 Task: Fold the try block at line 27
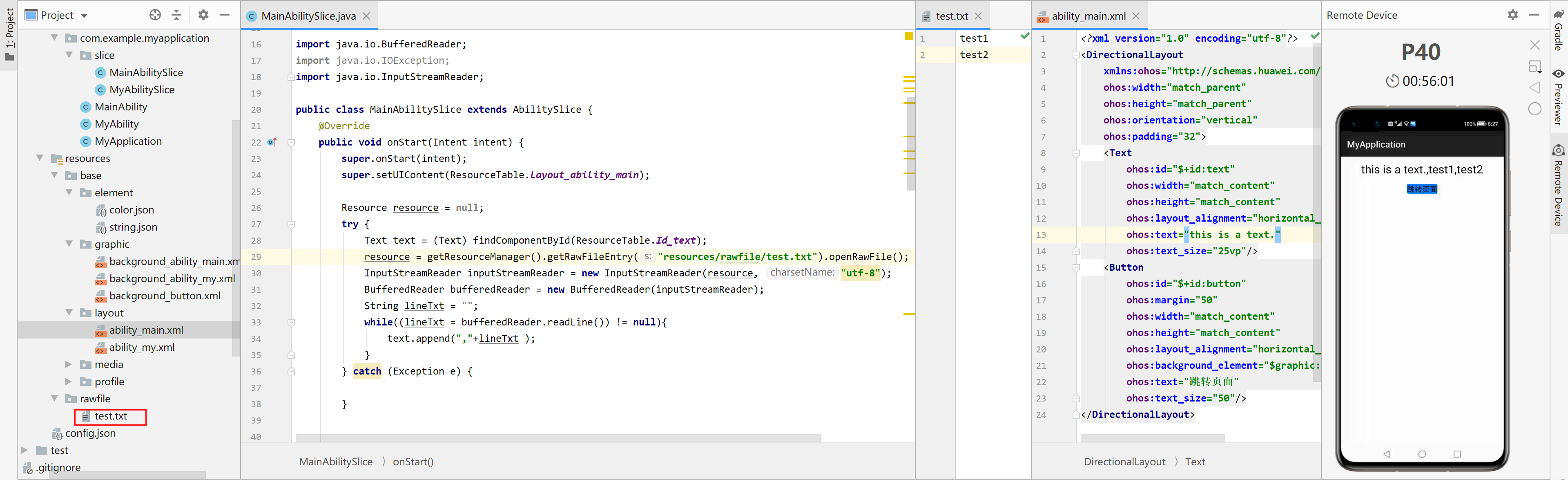(291, 224)
